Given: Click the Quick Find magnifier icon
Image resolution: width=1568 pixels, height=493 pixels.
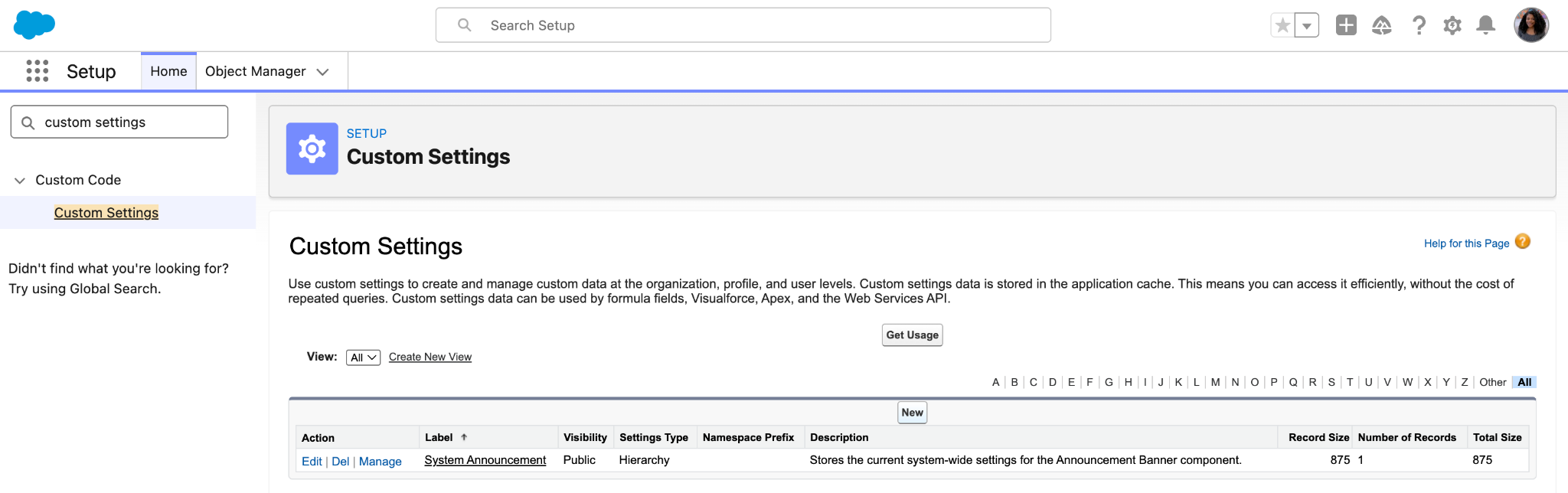Looking at the screenshot, I should (28, 122).
